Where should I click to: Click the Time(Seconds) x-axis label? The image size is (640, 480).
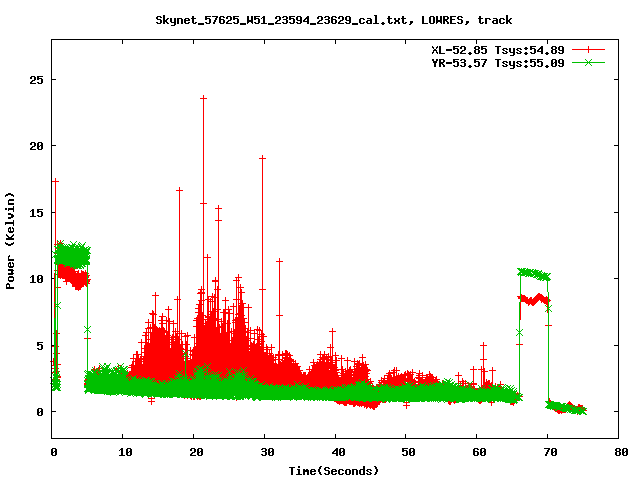(333, 471)
